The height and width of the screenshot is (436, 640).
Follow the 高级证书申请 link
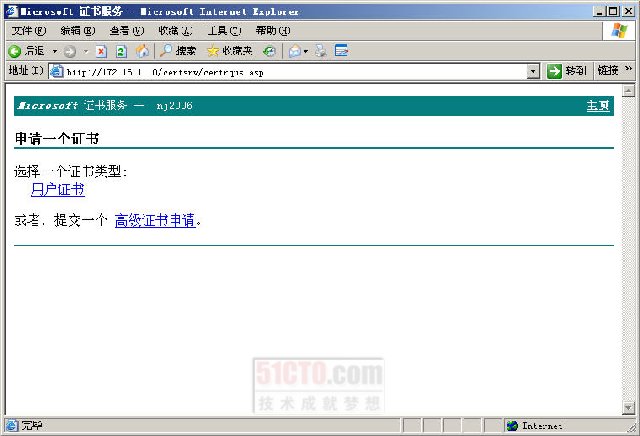(x=154, y=220)
